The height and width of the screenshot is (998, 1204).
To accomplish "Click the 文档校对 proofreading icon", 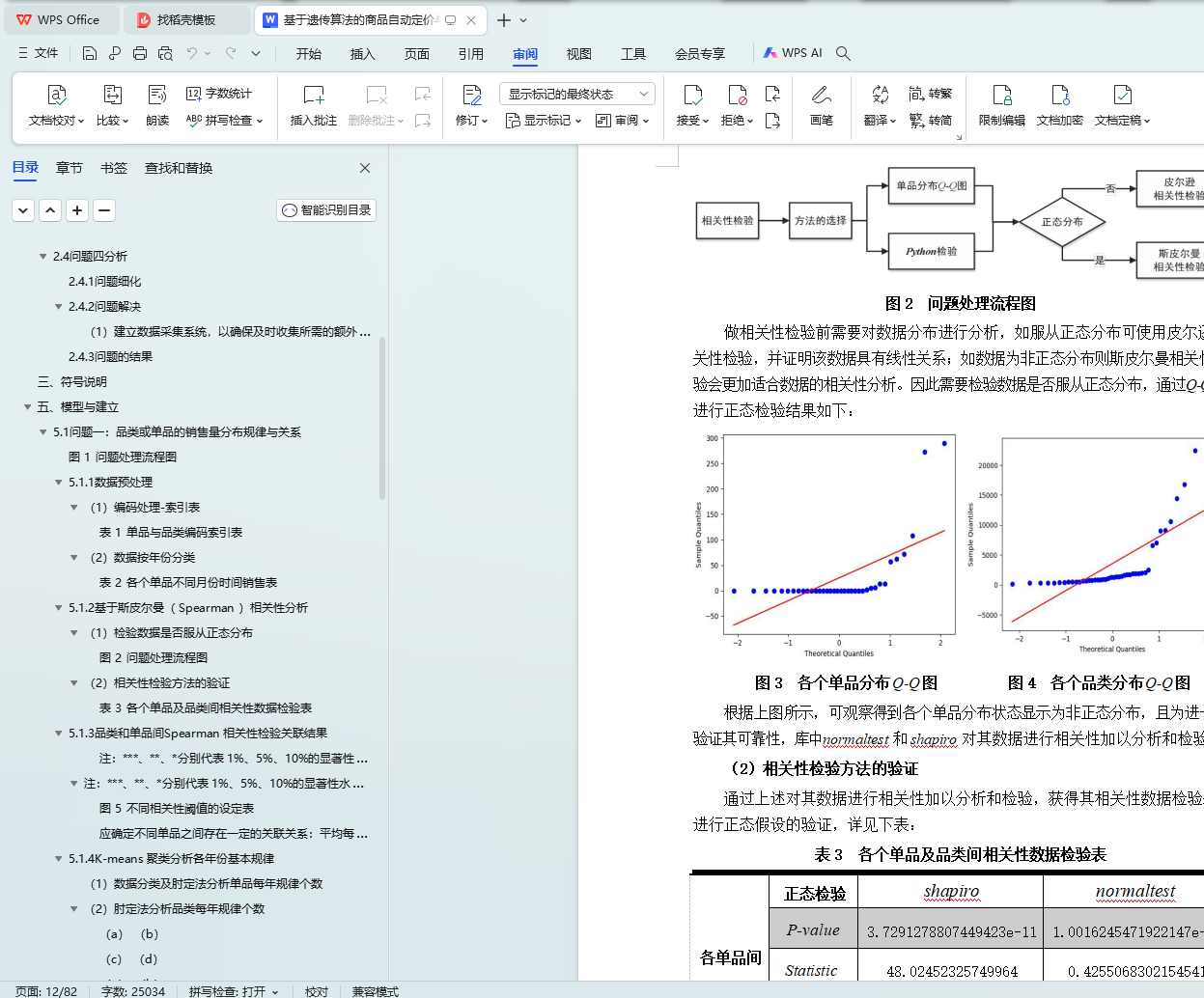I will click(56, 95).
